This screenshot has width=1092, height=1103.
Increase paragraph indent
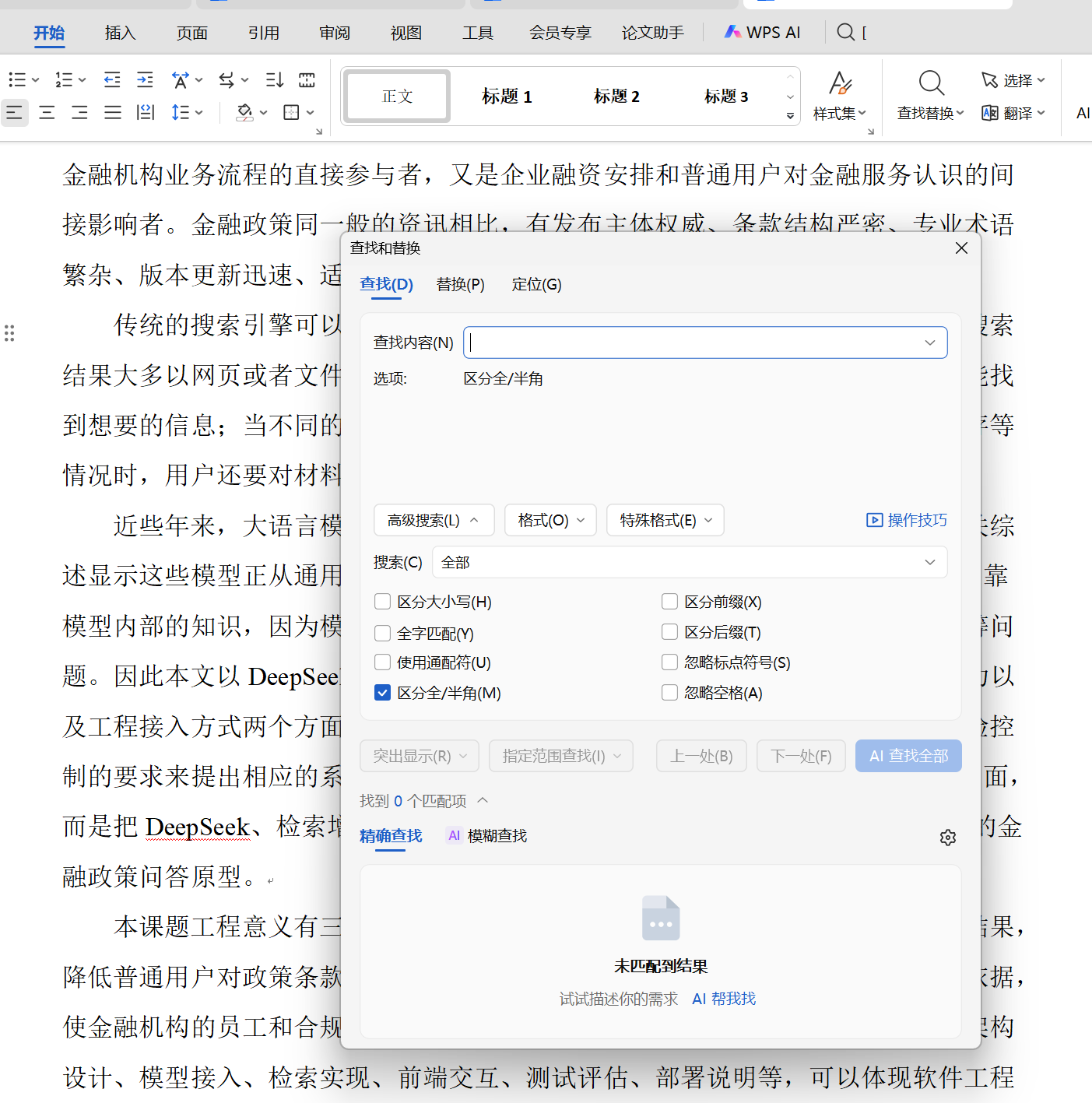click(145, 79)
